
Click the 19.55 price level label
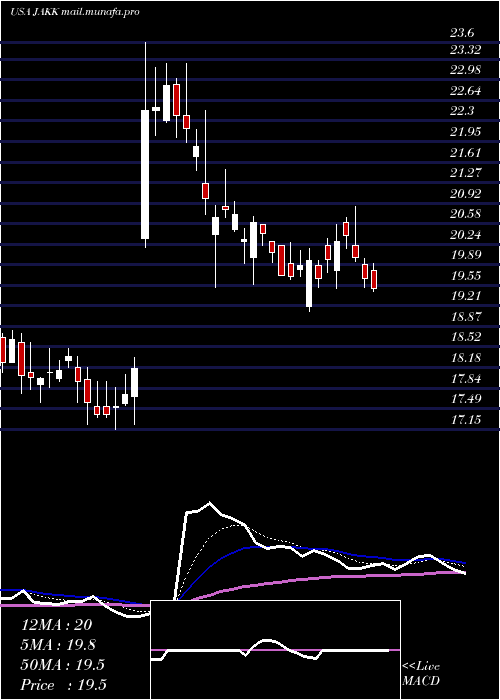(x=466, y=275)
